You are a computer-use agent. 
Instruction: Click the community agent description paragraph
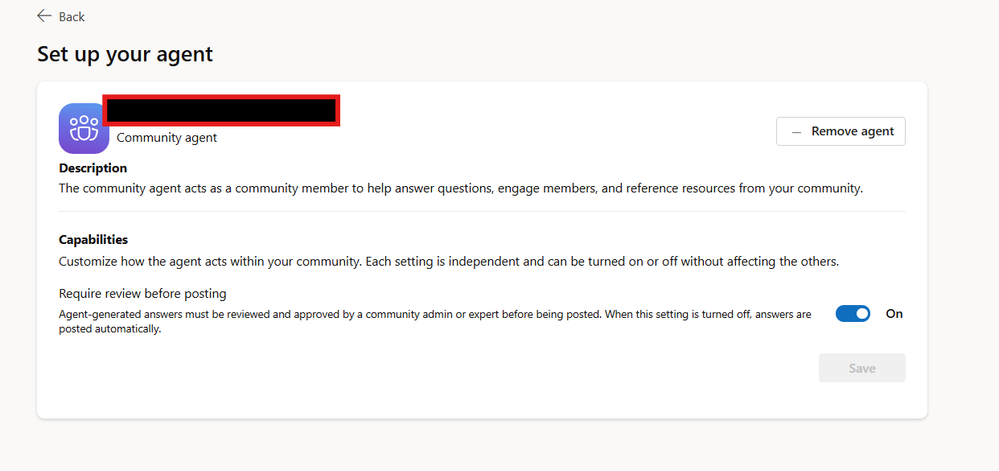coord(460,188)
